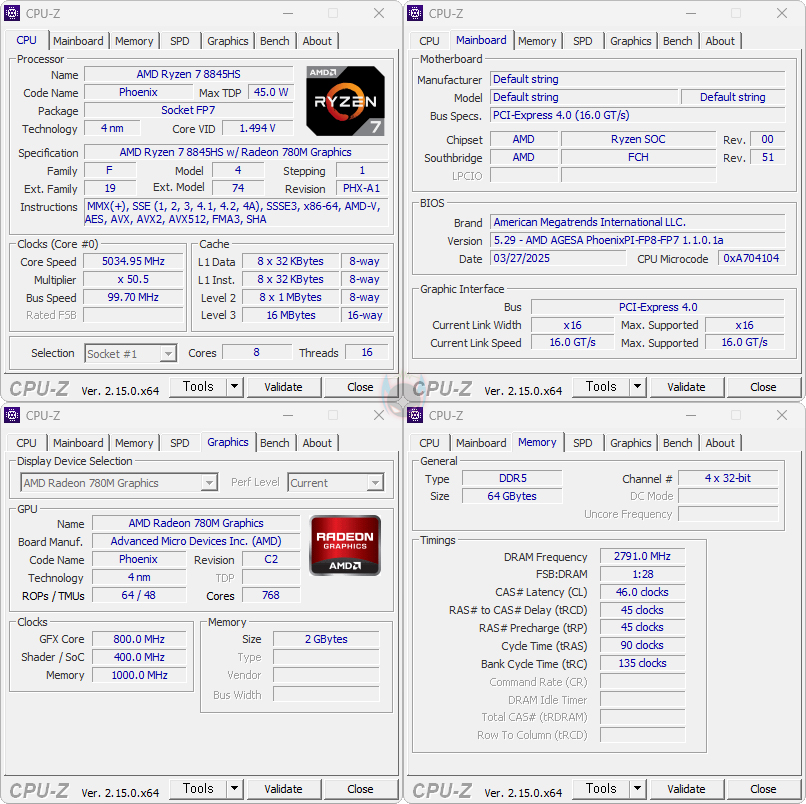Close the top-left CPU-Z window with X
This screenshot has width=806, height=804.
click(x=379, y=13)
